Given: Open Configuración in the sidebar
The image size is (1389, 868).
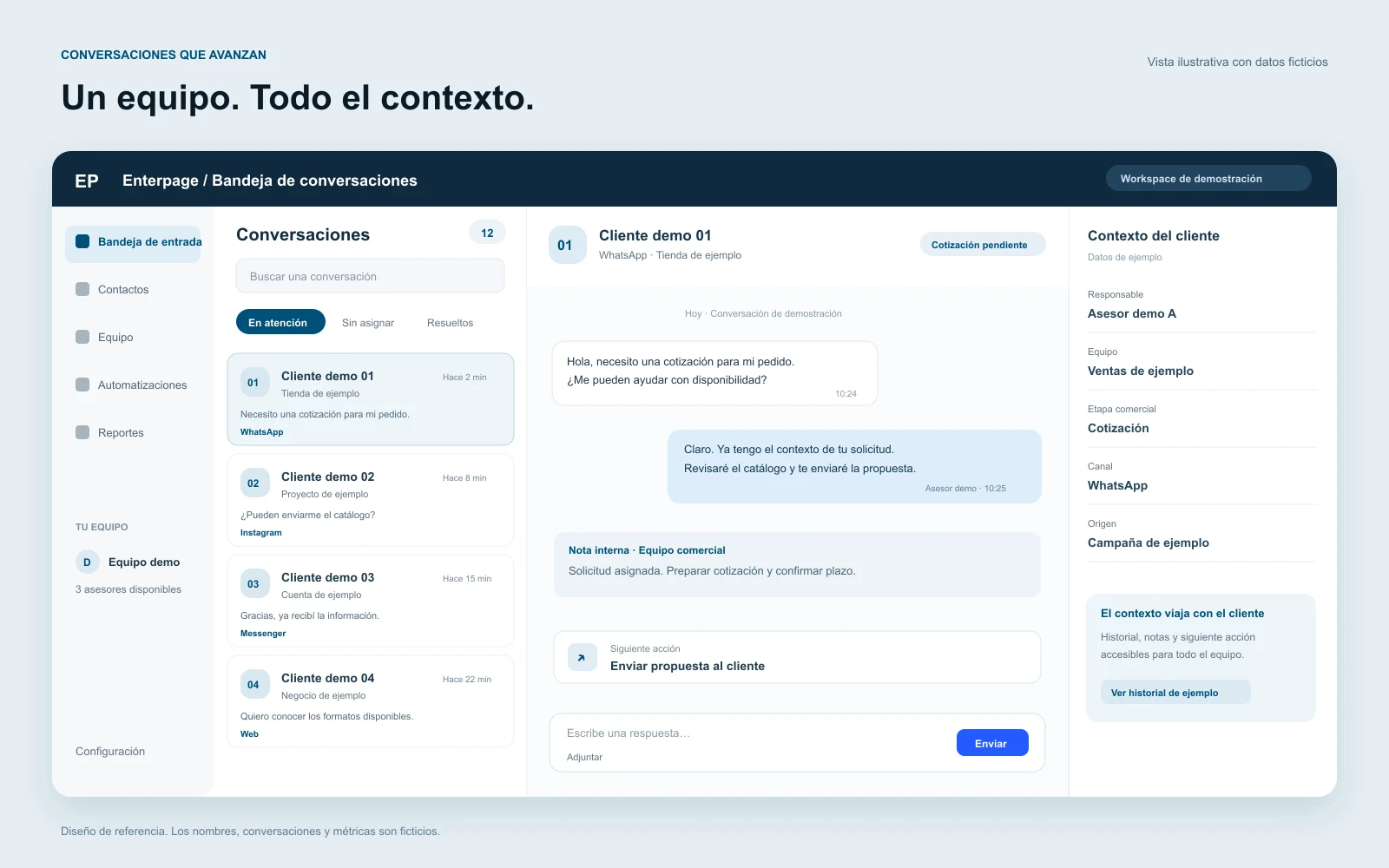Looking at the screenshot, I should pyautogui.click(x=110, y=752).
